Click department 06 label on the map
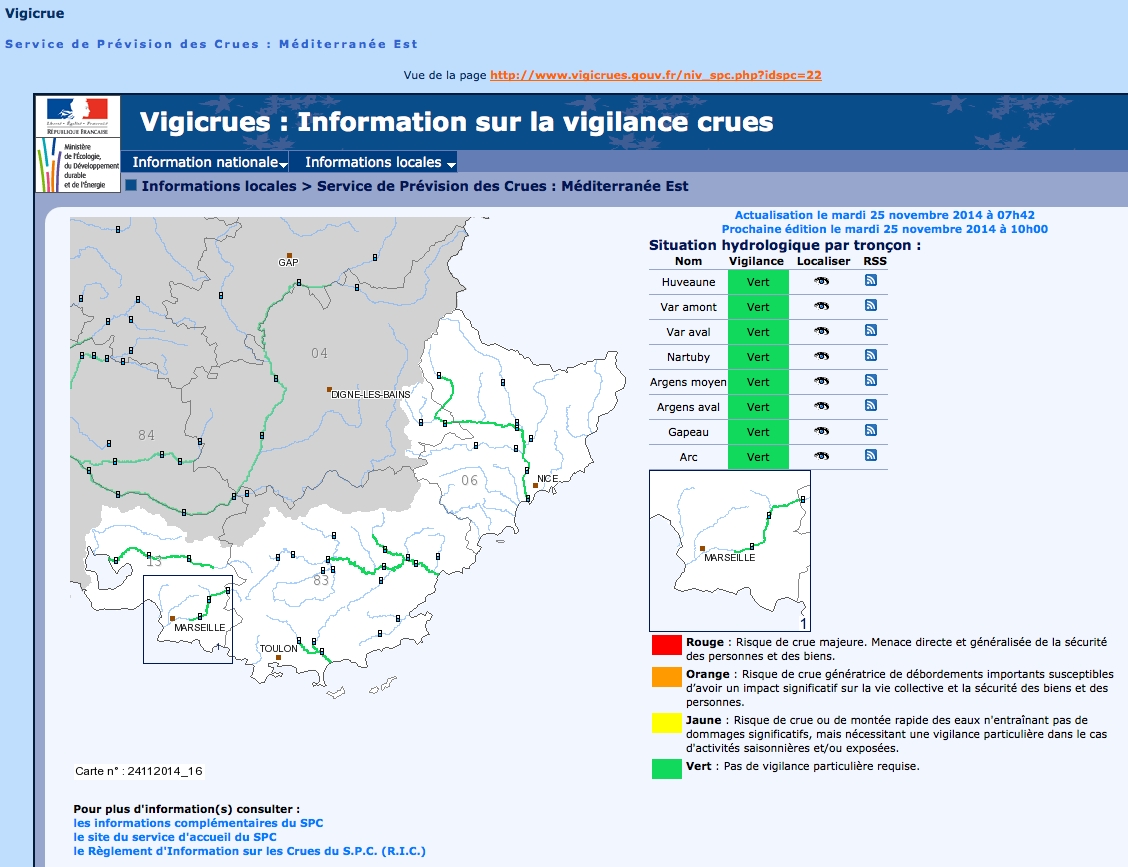Viewport: 1128px width, 867px height. click(470, 480)
